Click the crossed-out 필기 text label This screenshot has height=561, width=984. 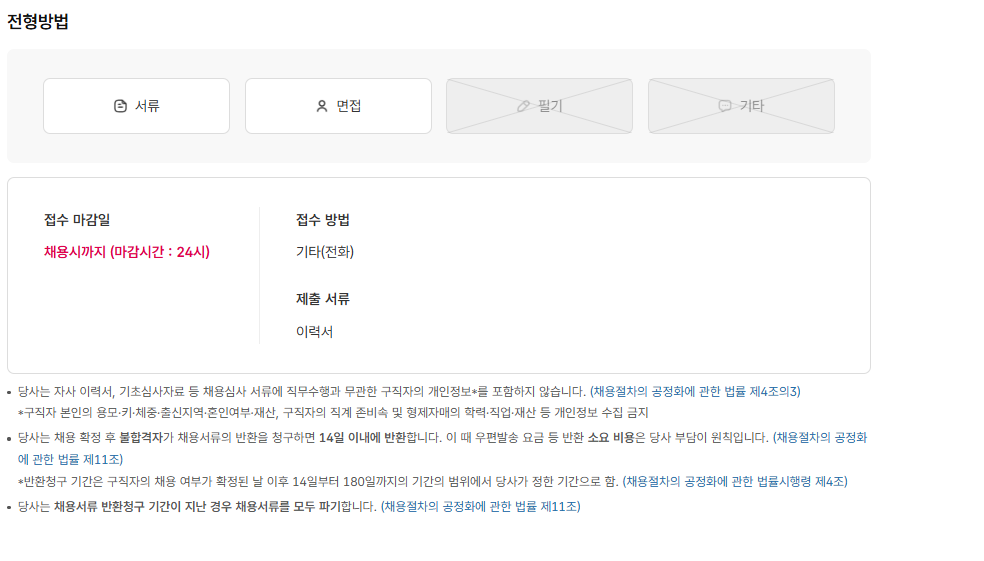(550, 106)
